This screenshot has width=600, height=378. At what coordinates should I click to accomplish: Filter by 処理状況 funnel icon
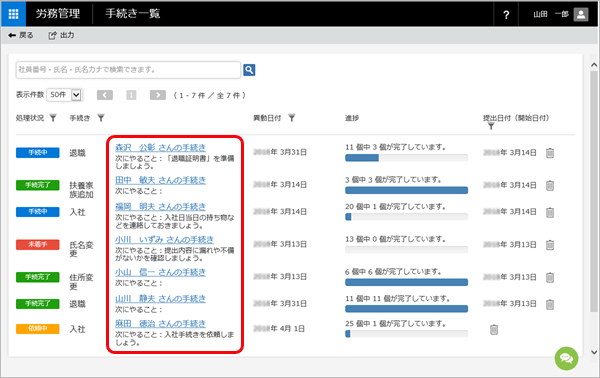[x=53, y=118]
